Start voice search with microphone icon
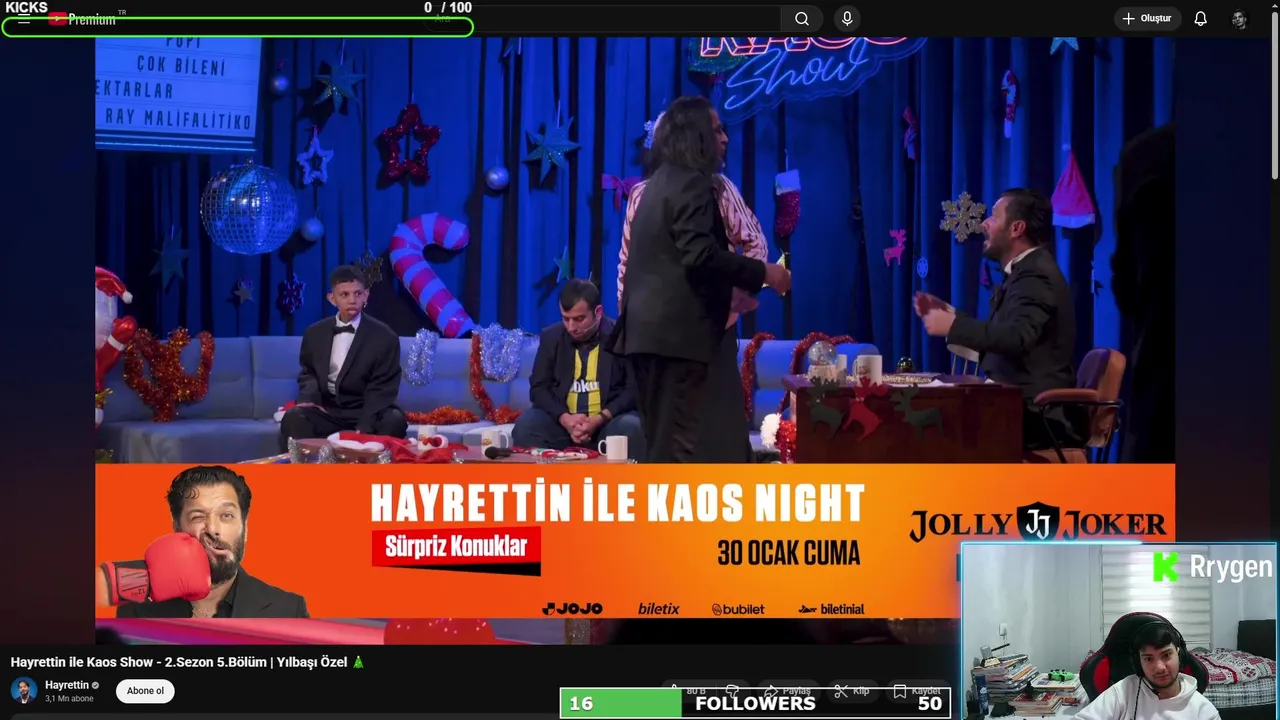 tap(847, 19)
